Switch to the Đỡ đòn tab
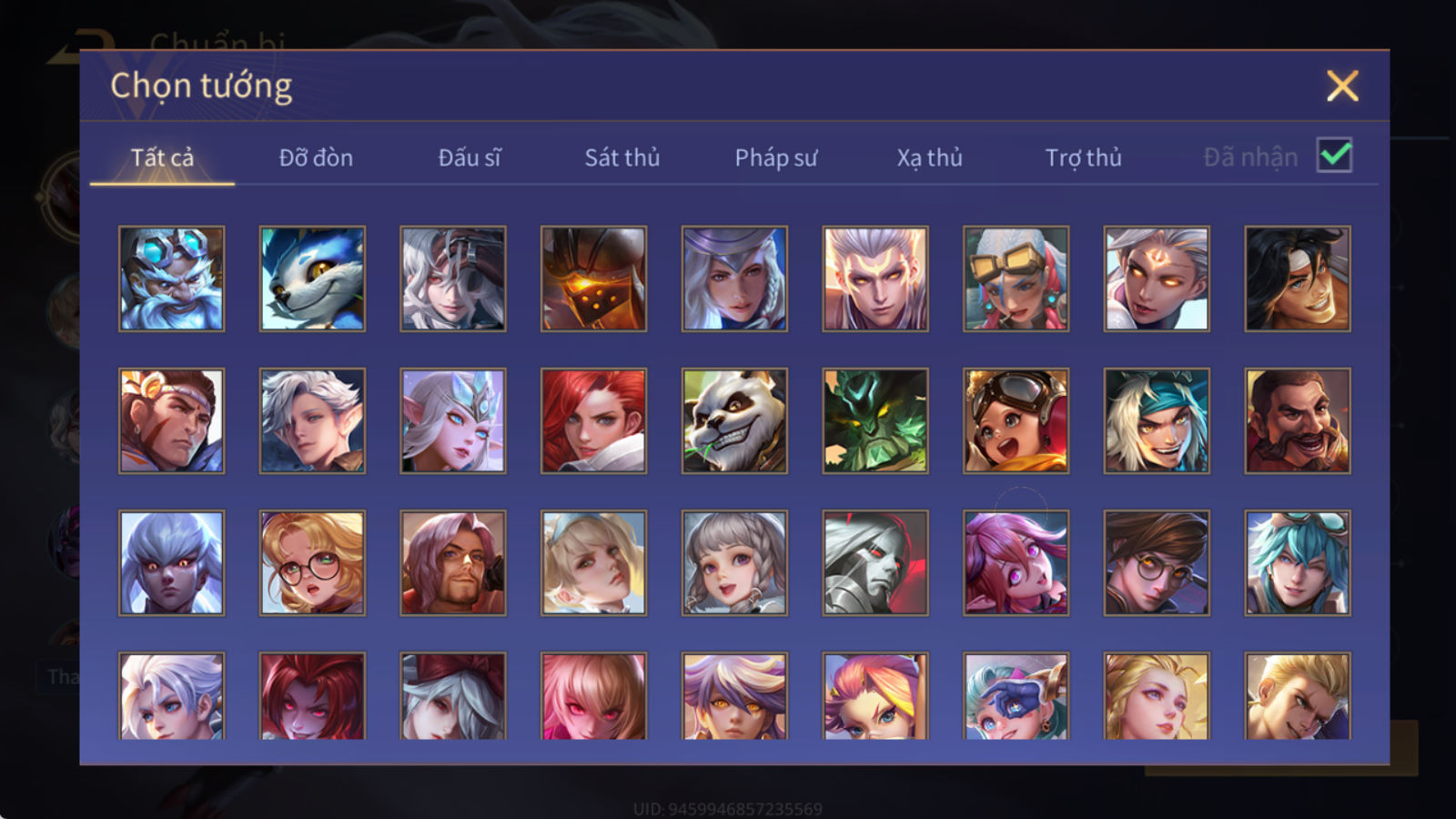This screenshot has height=819, width=1456. (316, 157)
